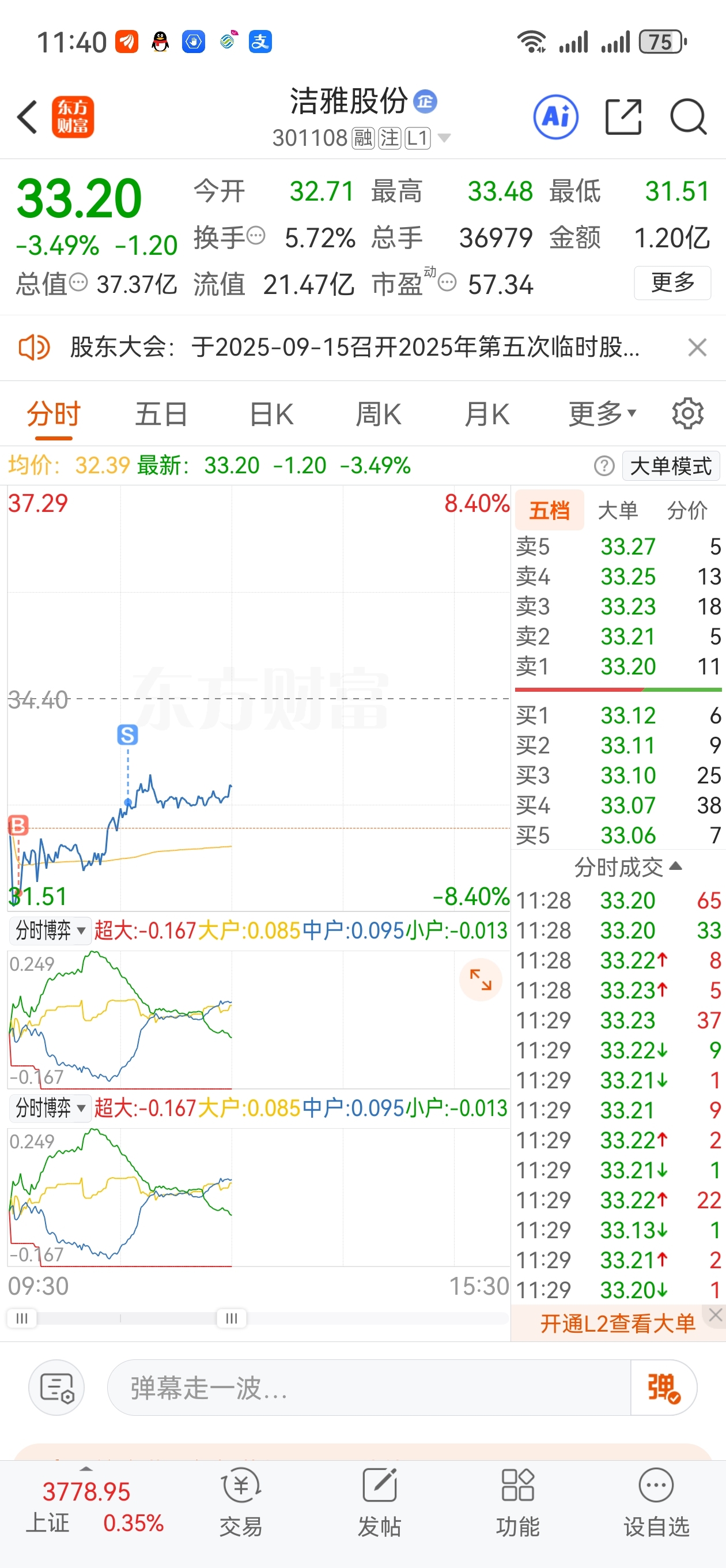Open the Ai assistant icon
This screenshot has height=1568, width=726.
coord(555,116)
